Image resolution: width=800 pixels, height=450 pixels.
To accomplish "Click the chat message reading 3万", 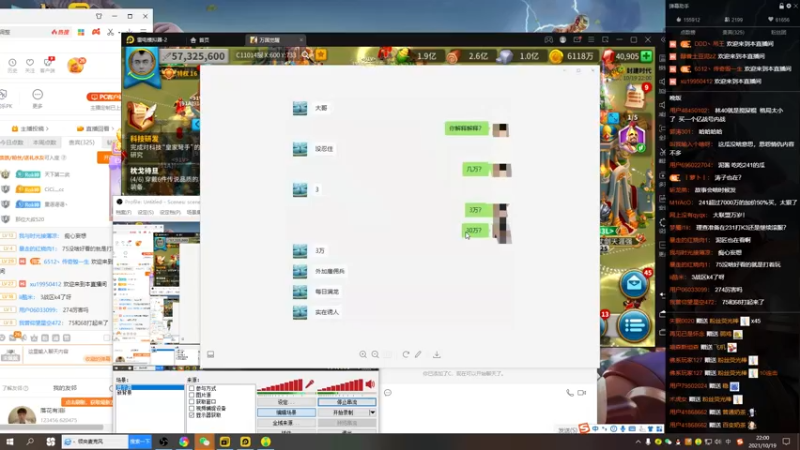I will click(319, 251).
